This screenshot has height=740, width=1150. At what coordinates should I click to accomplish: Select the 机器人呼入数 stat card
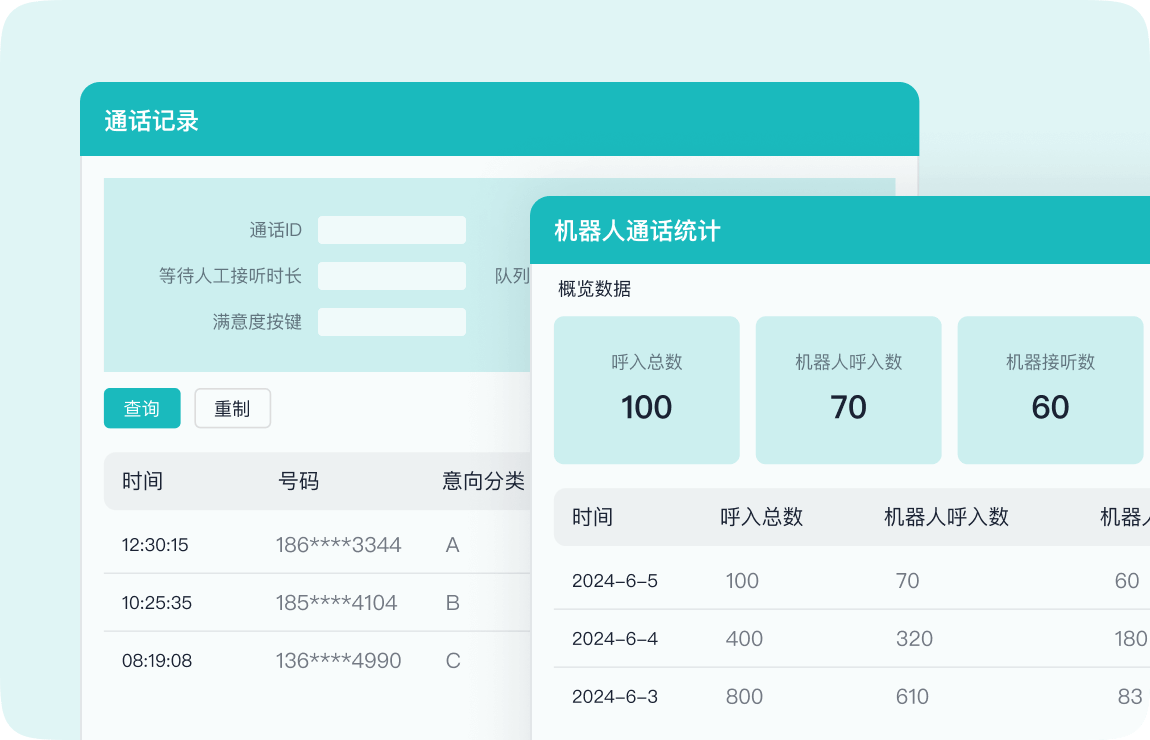click(848, 390)
